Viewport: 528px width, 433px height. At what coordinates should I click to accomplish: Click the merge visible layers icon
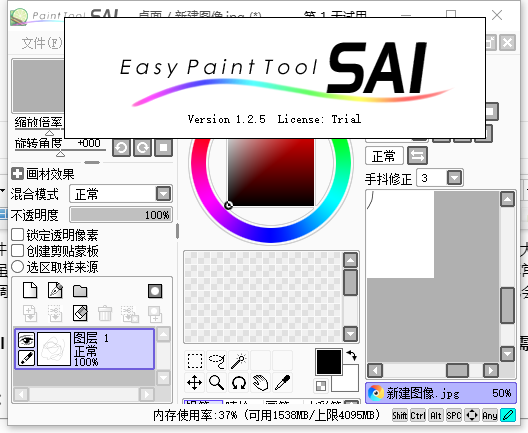[130, 314]
